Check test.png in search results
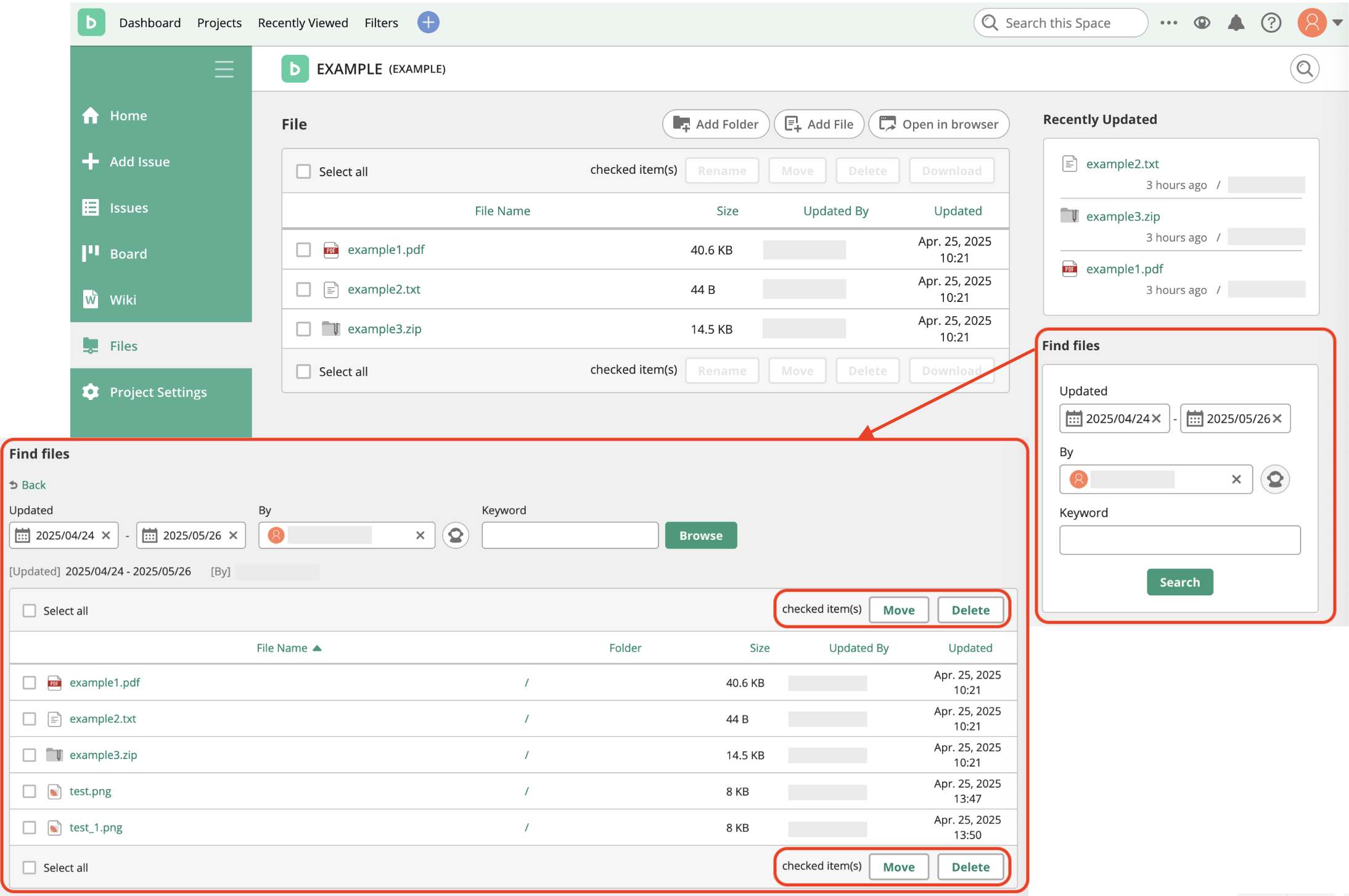The width and height of the screenshot is (1349, 896). click(29, 791)
